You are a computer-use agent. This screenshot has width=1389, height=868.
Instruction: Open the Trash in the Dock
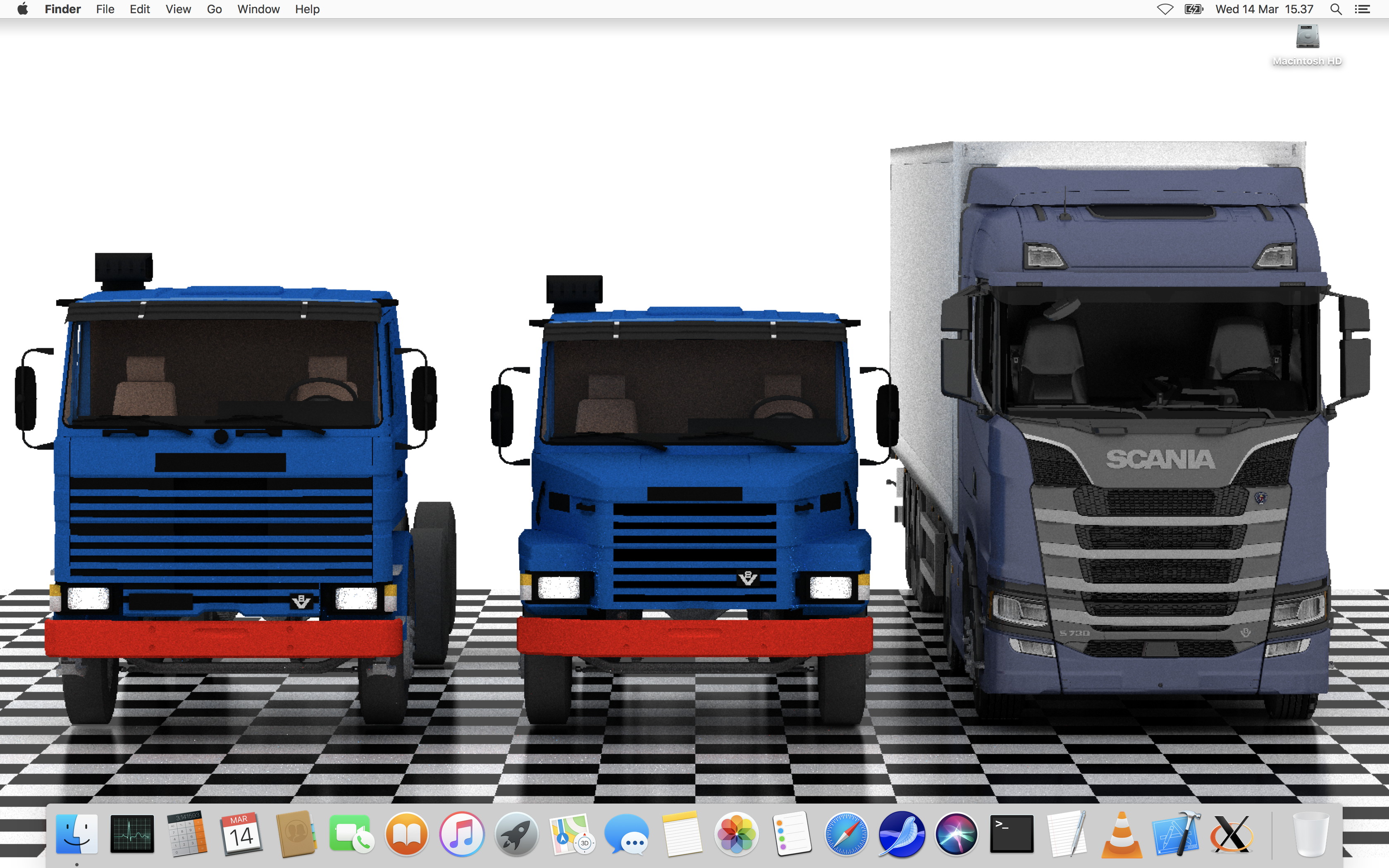click(1311, 834)
